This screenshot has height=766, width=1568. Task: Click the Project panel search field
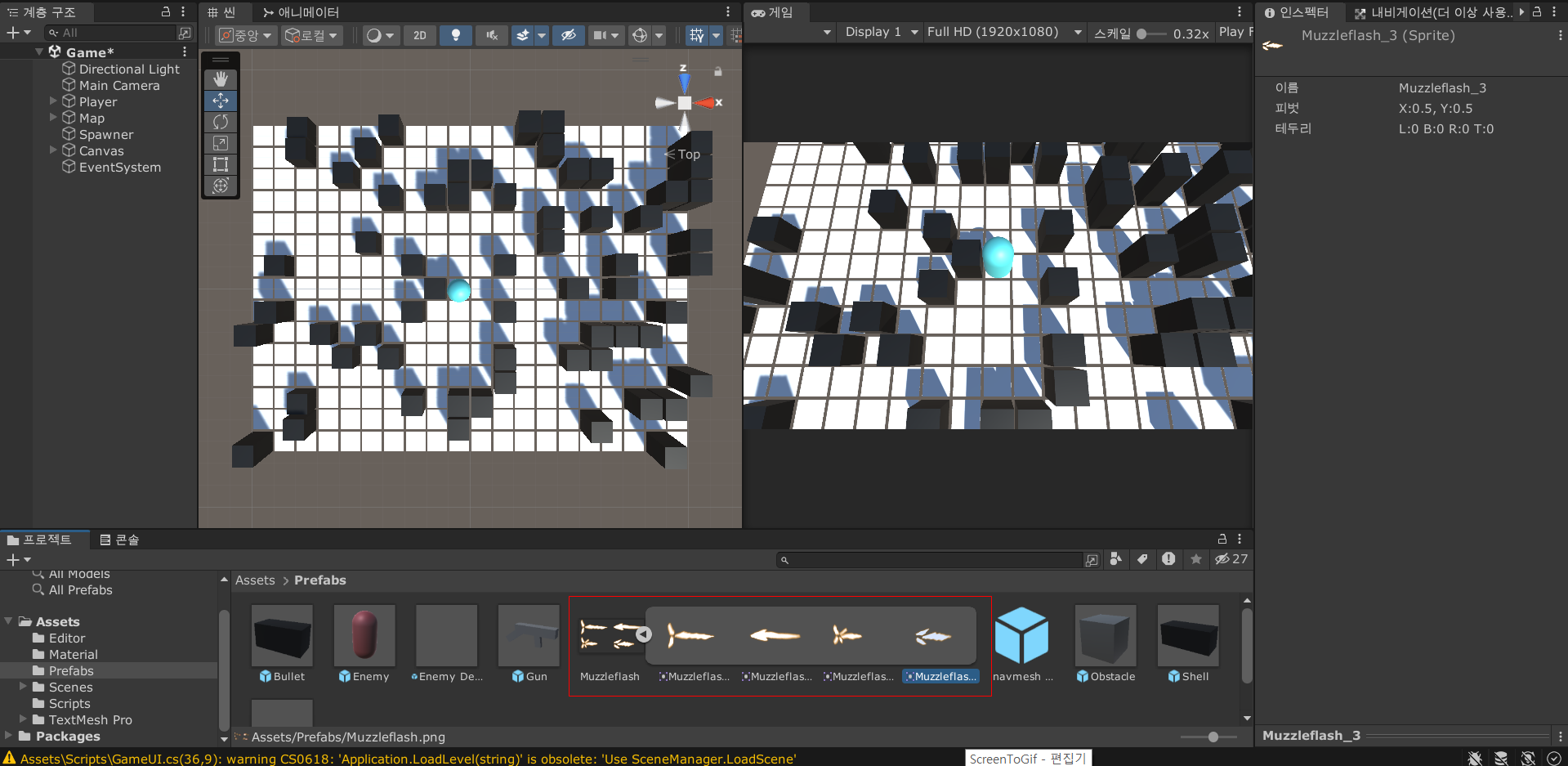(931, 560)
